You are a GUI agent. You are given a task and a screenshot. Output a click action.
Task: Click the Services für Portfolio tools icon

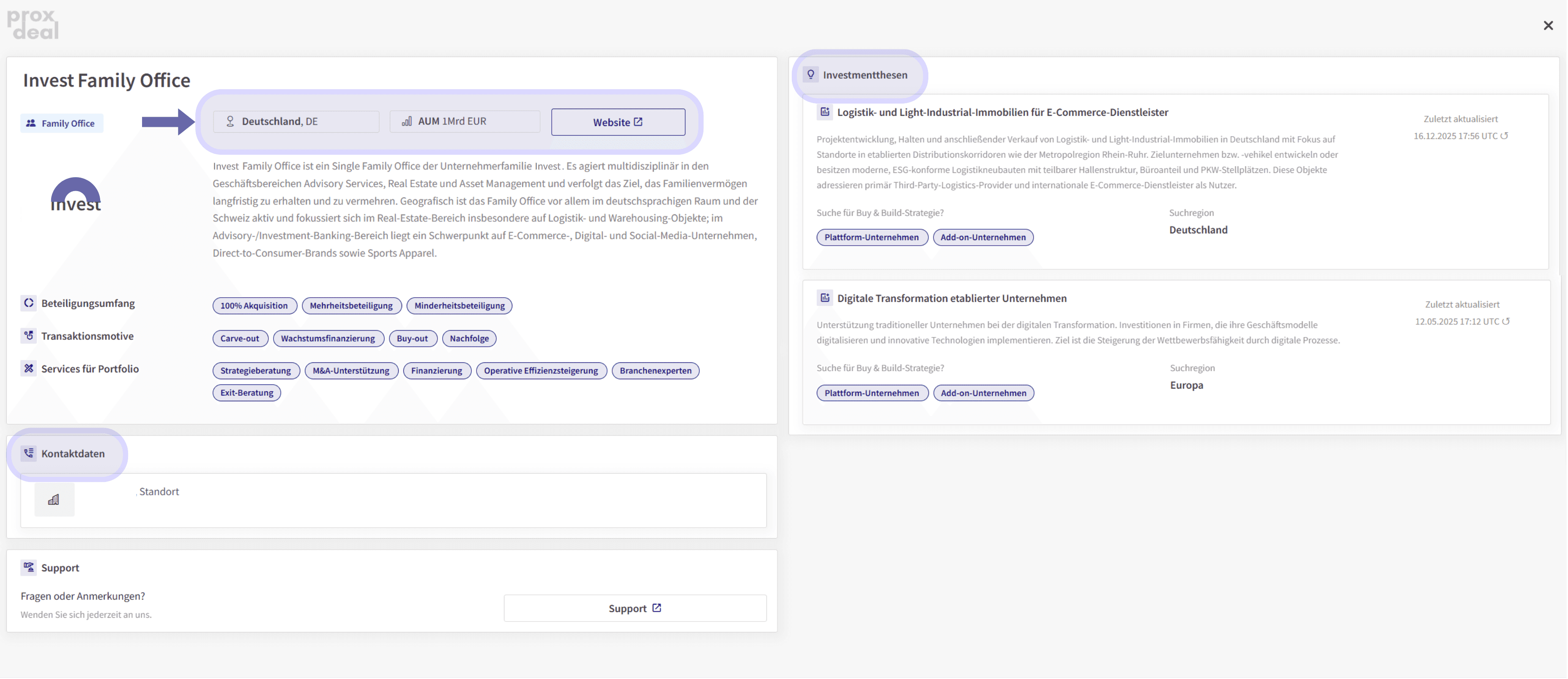(29, 368)
